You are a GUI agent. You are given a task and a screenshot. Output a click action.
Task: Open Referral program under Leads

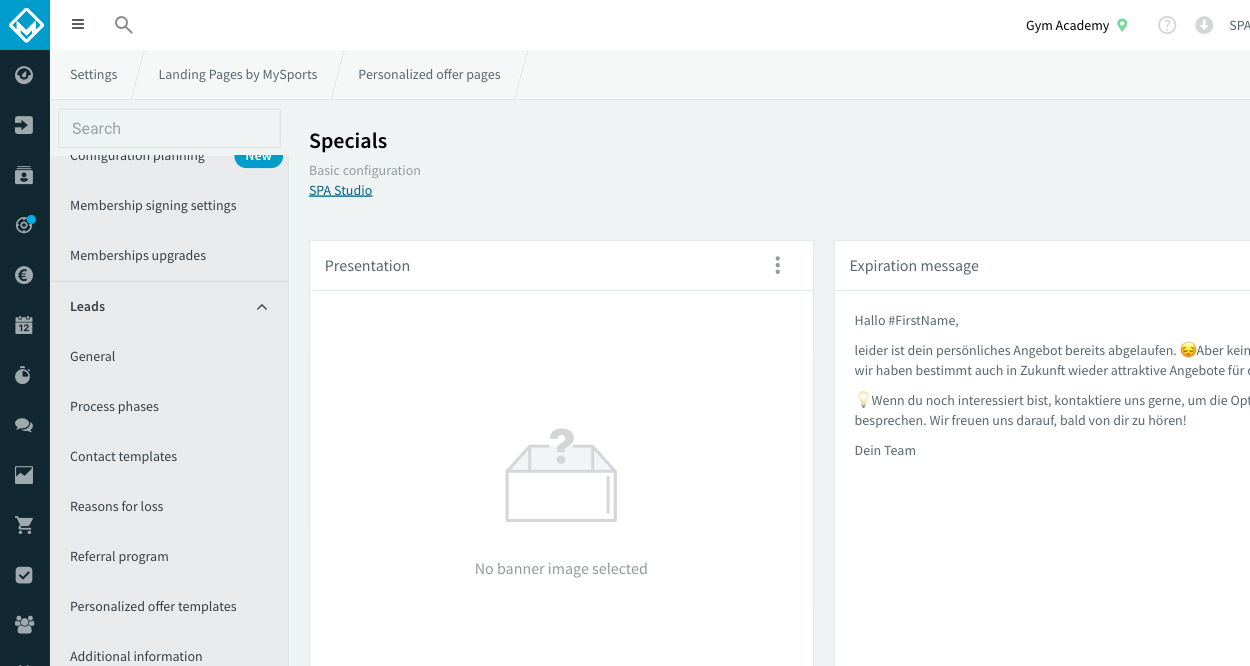pos(119,556)
